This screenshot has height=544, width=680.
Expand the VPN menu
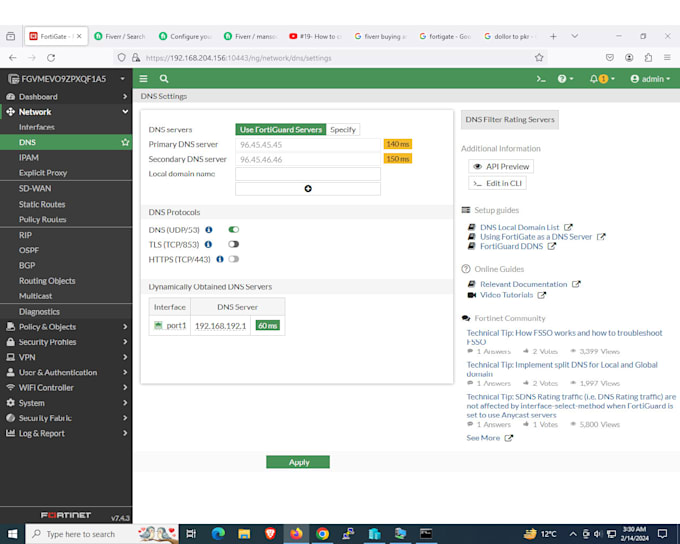click(66, 357)
